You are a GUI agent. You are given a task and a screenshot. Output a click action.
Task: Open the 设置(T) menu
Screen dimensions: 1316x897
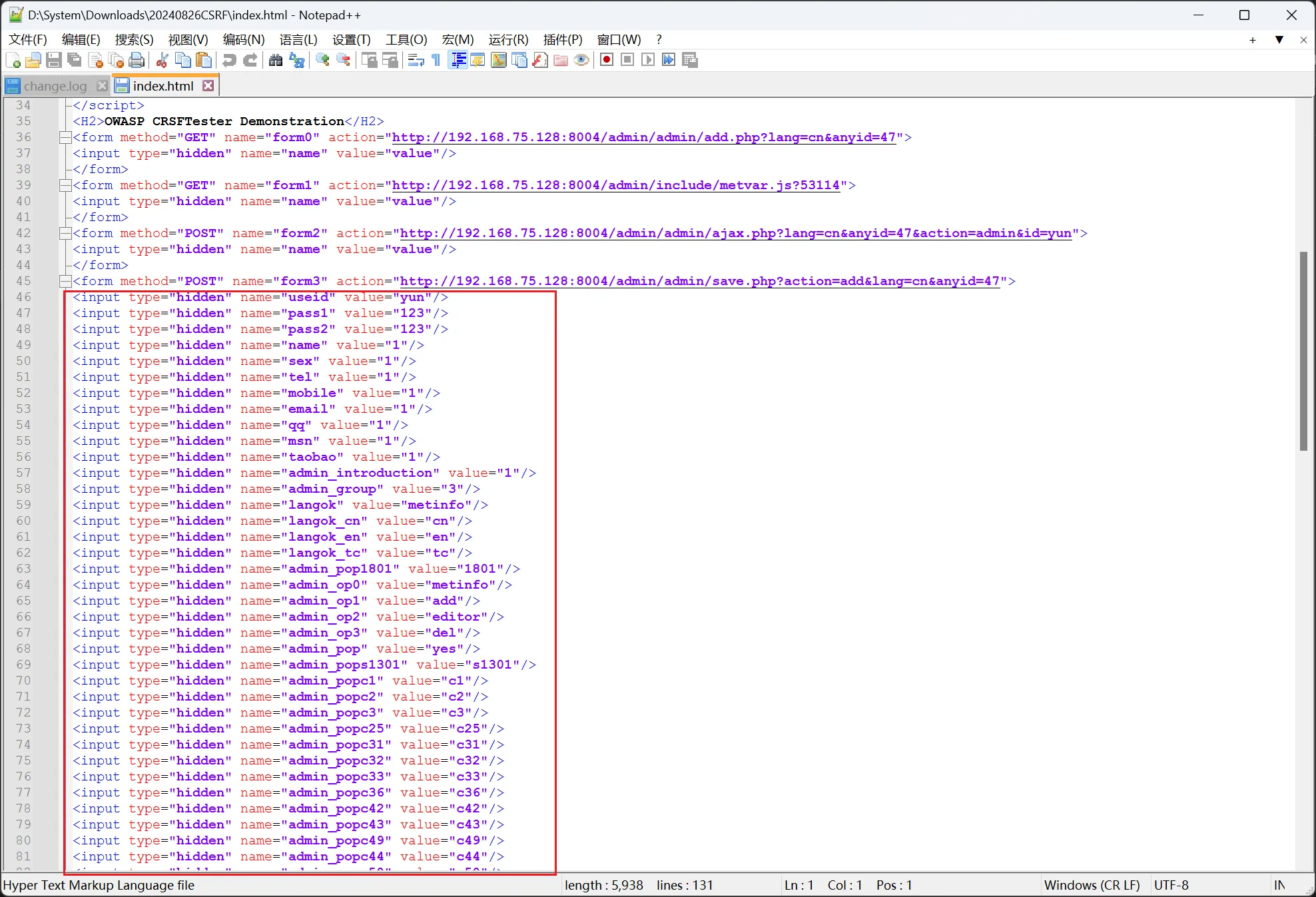(351, 40)
